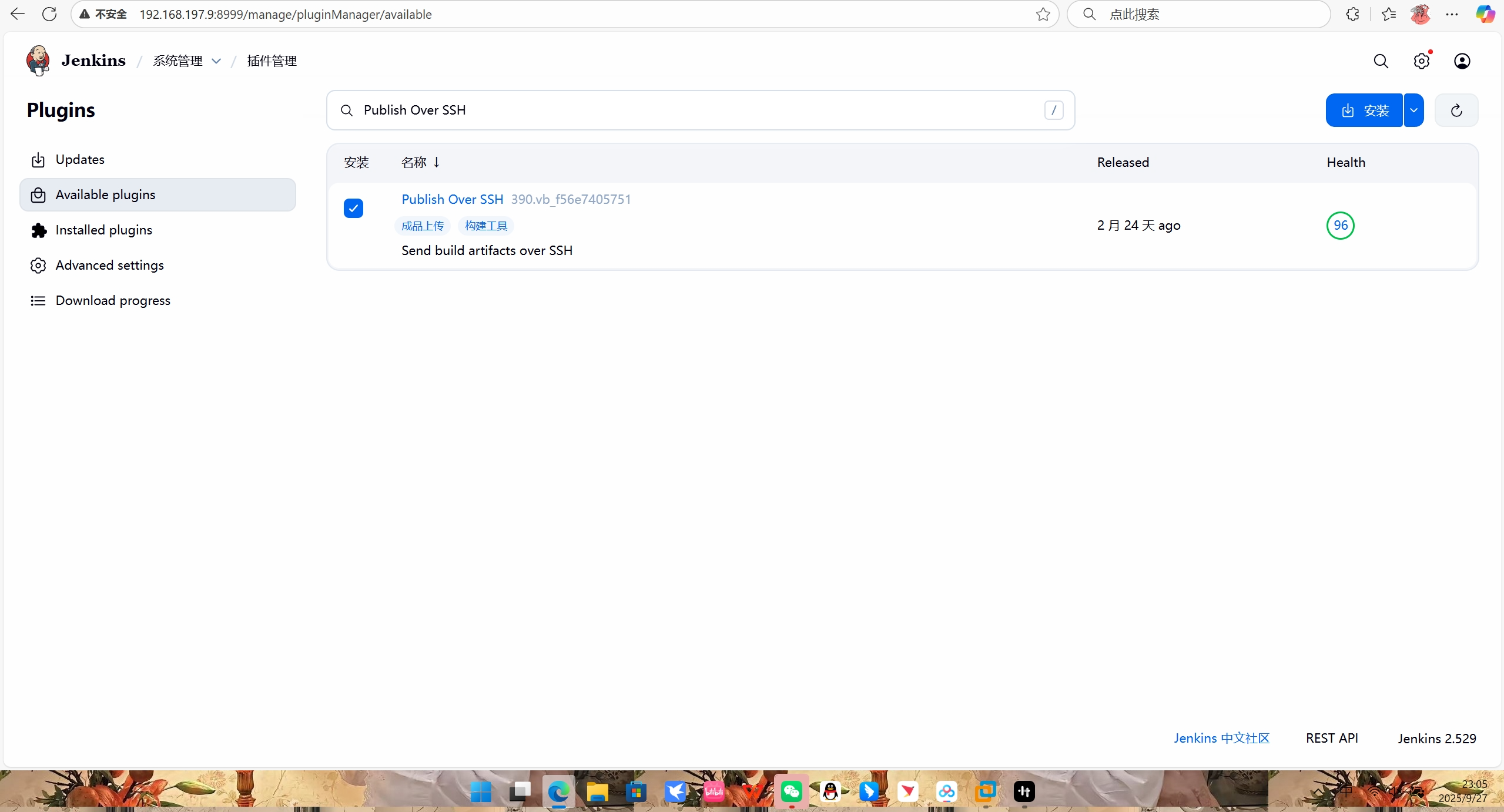
Task: Open Microsoft Store from the taskbar
Action: coord(636,792)
